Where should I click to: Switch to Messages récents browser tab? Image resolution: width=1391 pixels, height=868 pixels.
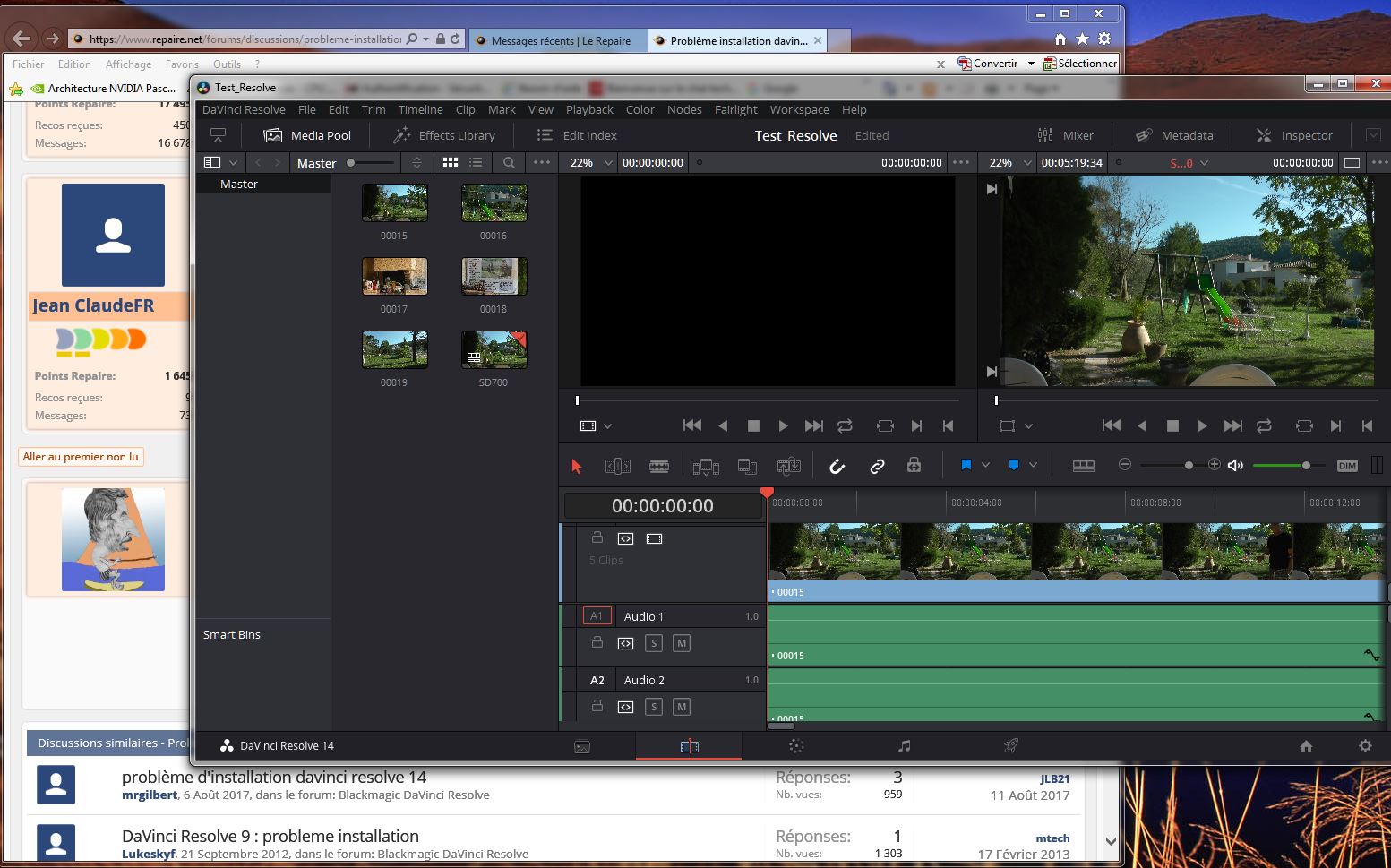(559, 40)
